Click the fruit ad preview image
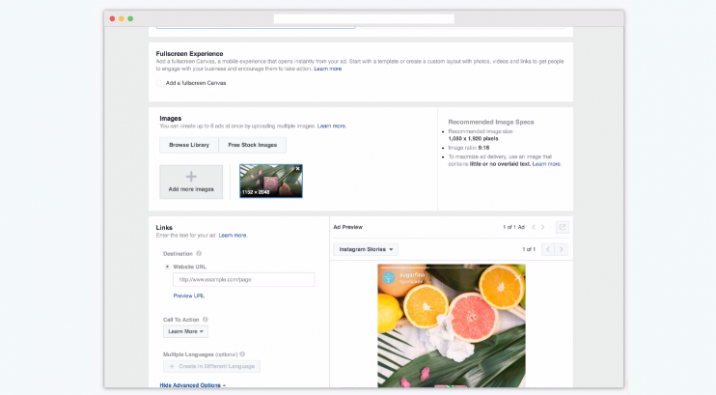The width and height of the screenshot is (716, 395). [x=451, y=326]
